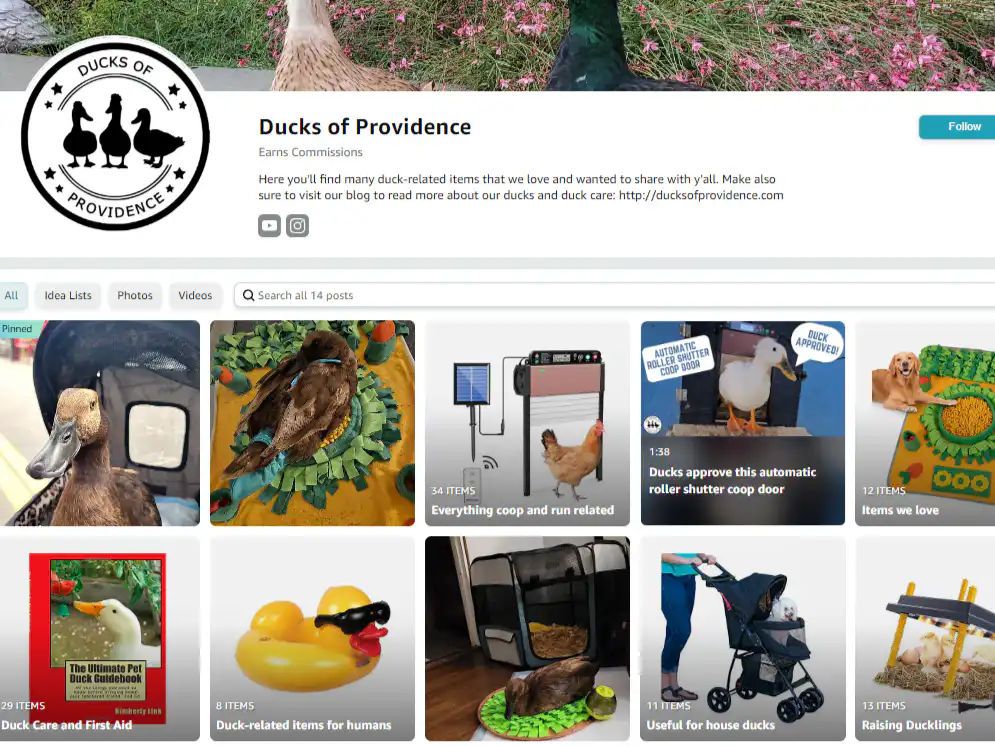Open Useful for house ducks list
995x746 pixels.
742,639
